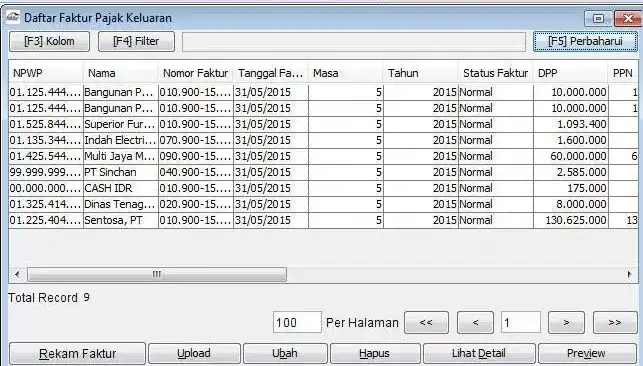
Task: Click invoice number 040.900-15....
Action: coord(196,172)
